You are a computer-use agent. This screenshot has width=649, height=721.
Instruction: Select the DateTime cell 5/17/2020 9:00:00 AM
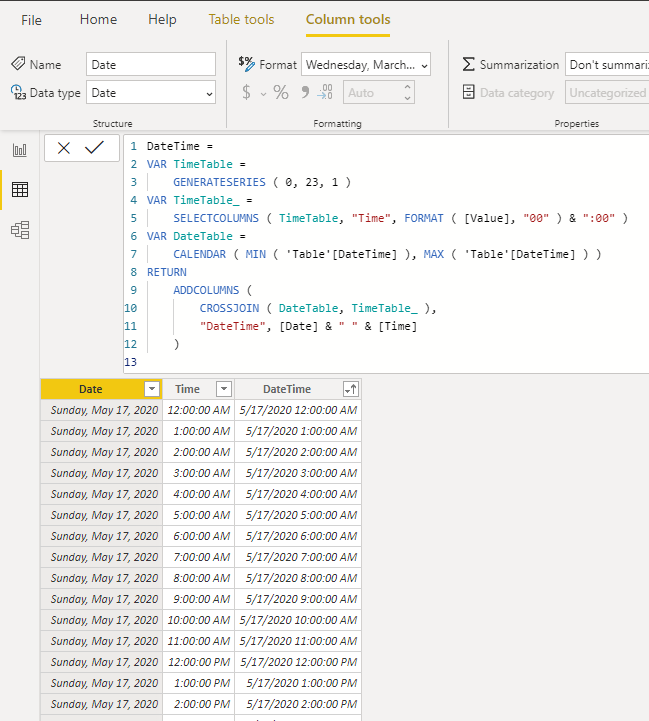click(298, 599)
